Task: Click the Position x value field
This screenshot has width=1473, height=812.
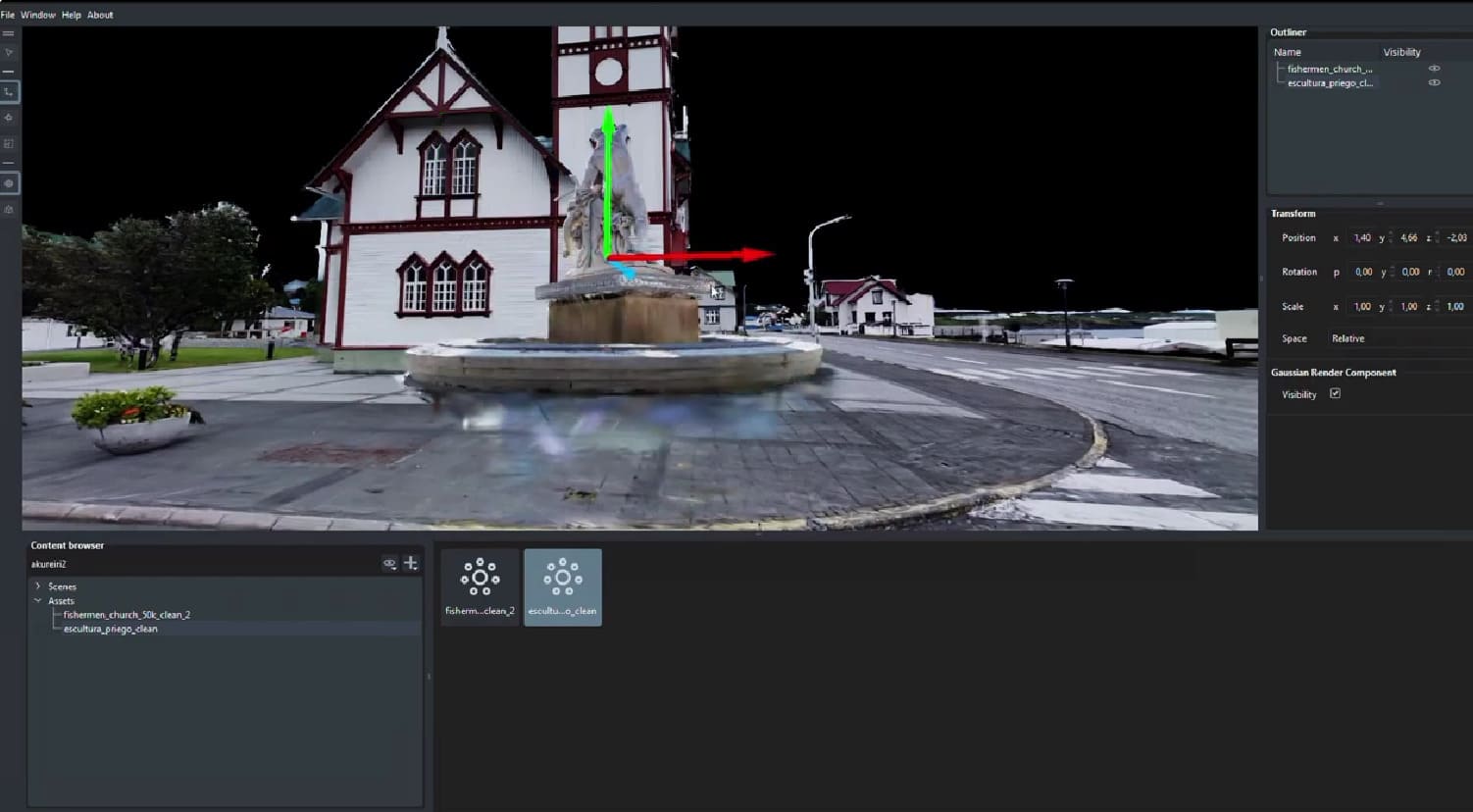Action: pyautogui.click(x=1361, y=238)
